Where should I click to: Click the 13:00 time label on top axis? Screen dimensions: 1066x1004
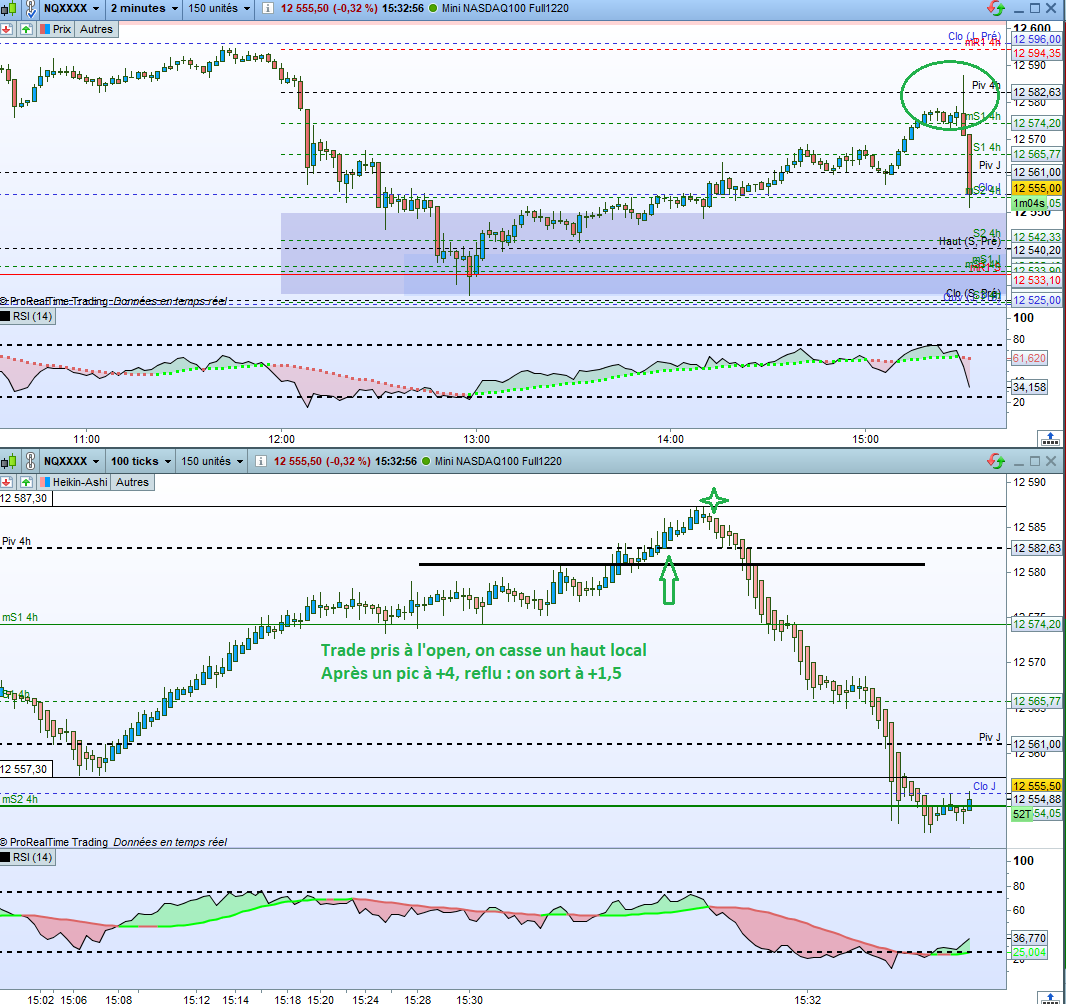[476, 439]
